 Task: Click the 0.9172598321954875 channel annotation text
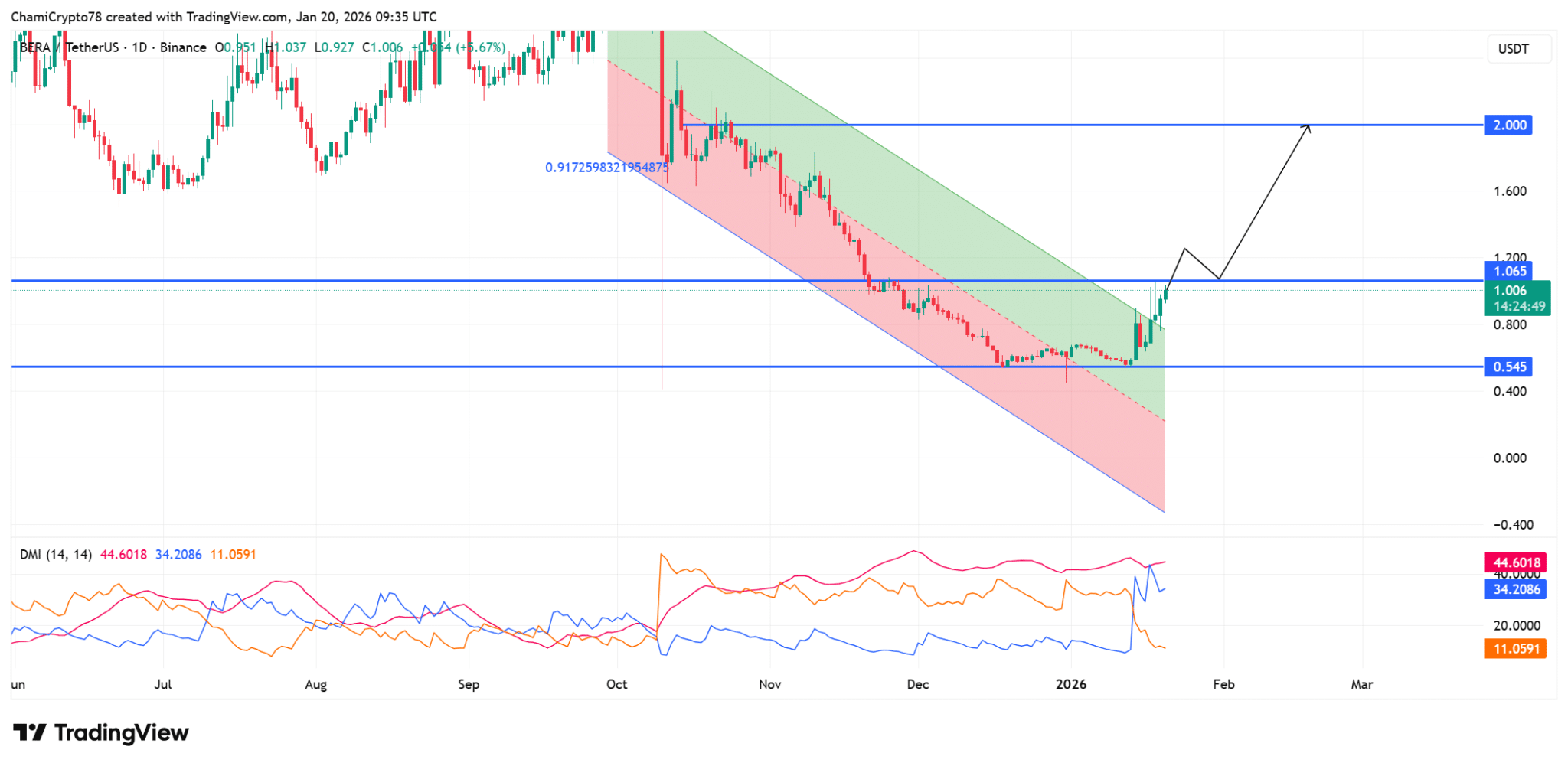[606, 167]
